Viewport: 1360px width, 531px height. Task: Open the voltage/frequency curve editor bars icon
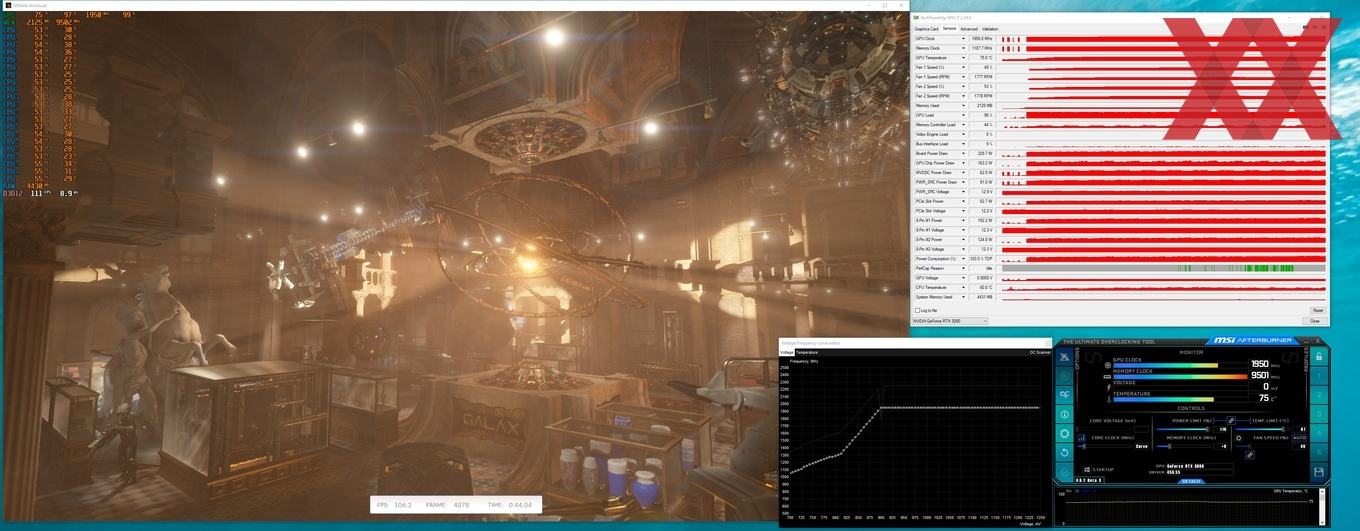[1081, 438]
